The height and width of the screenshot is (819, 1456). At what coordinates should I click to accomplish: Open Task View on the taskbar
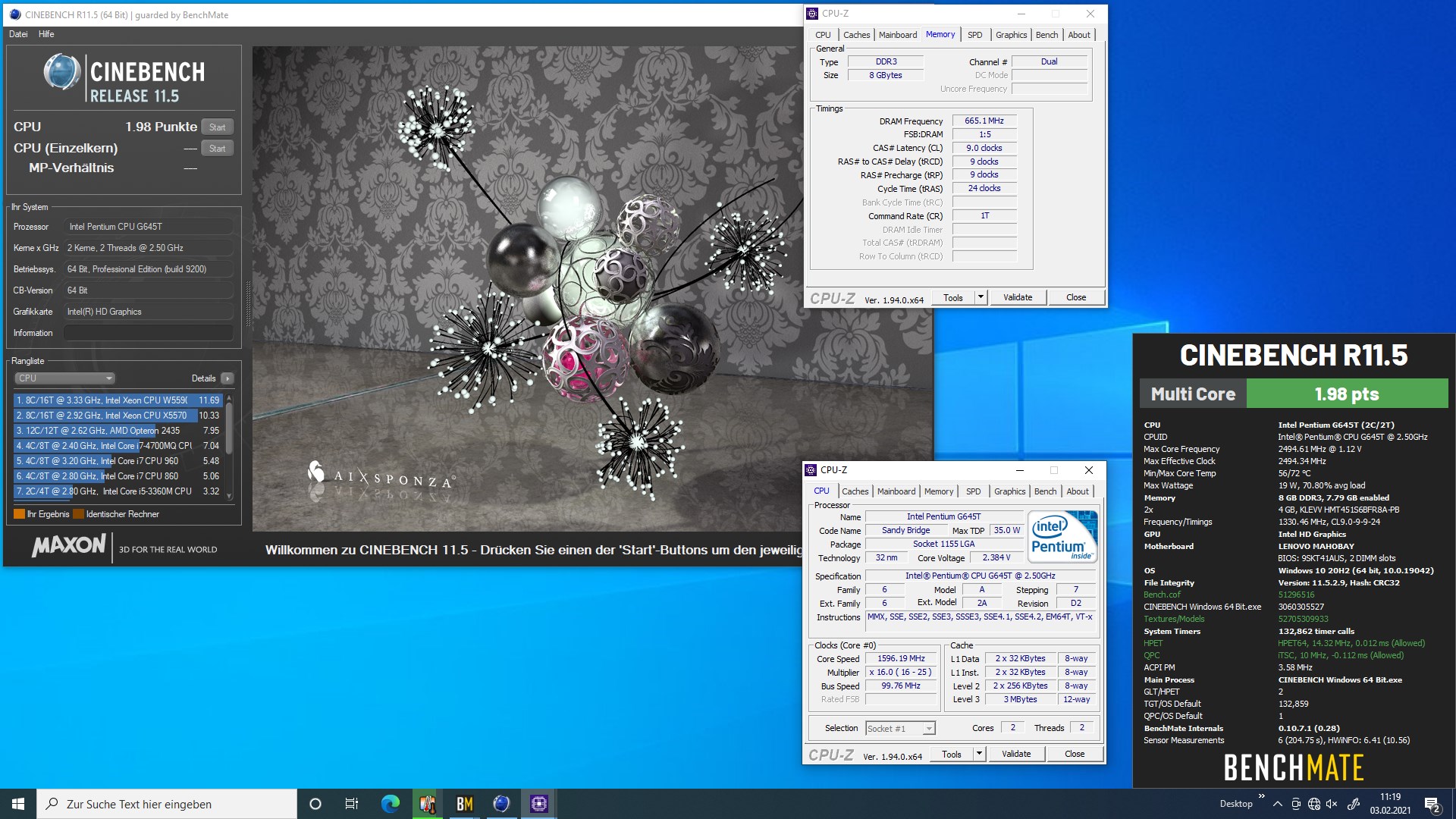352,804
